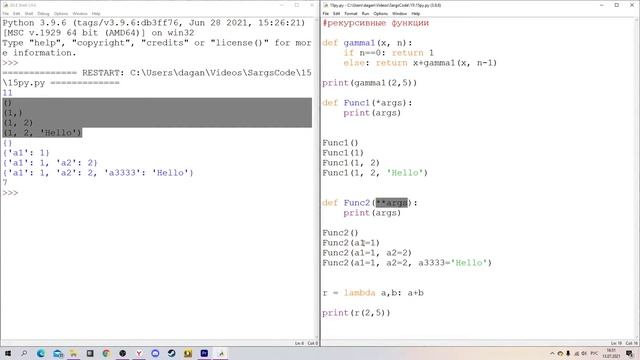This screenshot has width=640, height=360.
Task: Click output line (1, 2, 'Hello') in shell
Action: tap(42, 133)
